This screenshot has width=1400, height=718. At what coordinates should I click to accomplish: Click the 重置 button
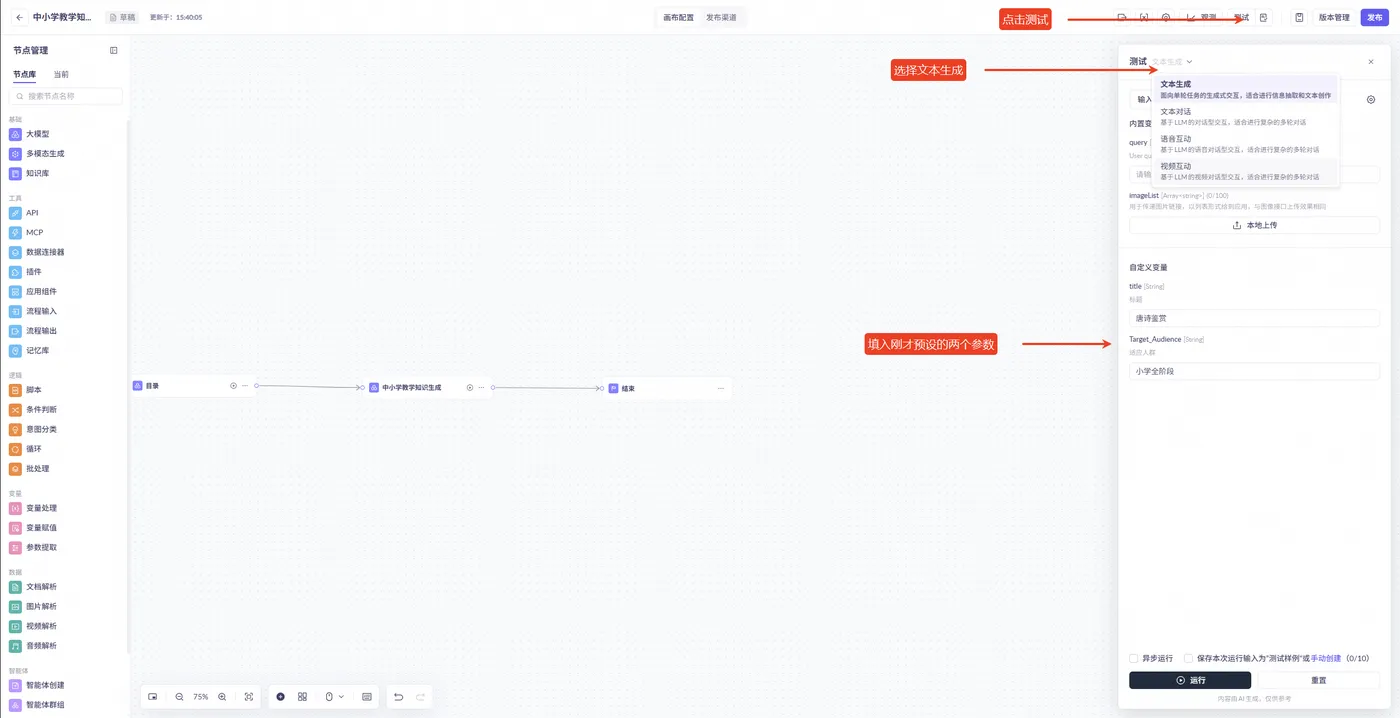[x=1319, y=680]
